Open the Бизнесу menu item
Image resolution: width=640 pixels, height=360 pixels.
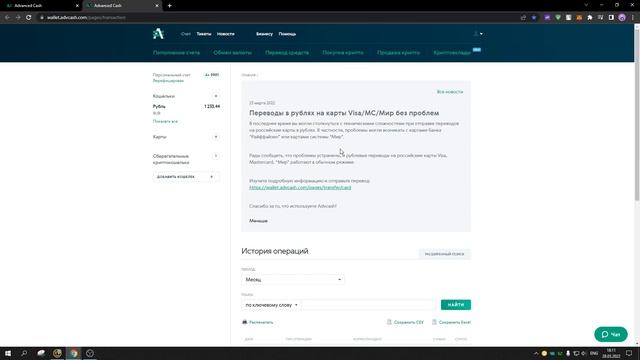click(x=264, y=34)
